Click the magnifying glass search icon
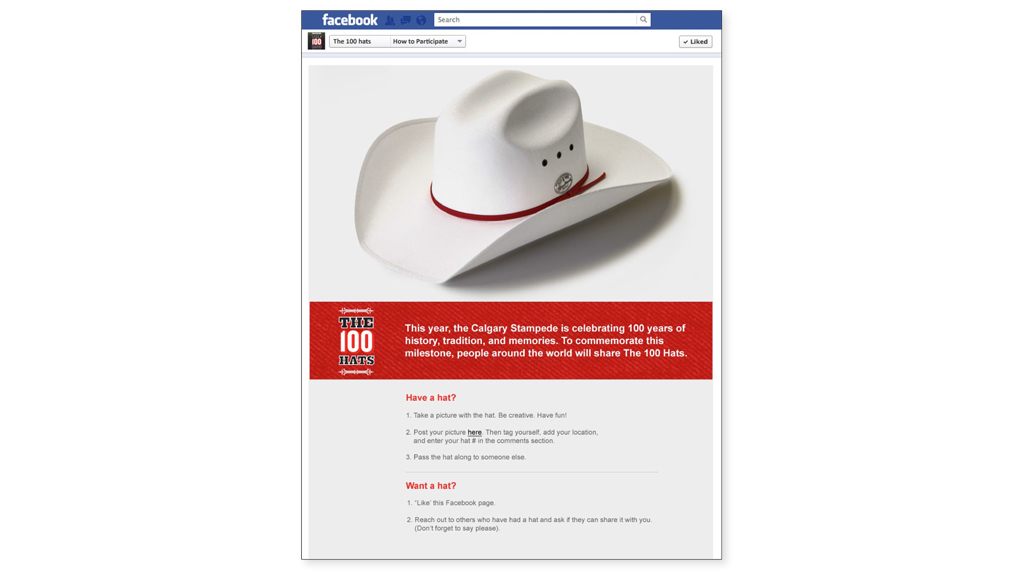Viewport: 1024px width, 578px height. 643,20
